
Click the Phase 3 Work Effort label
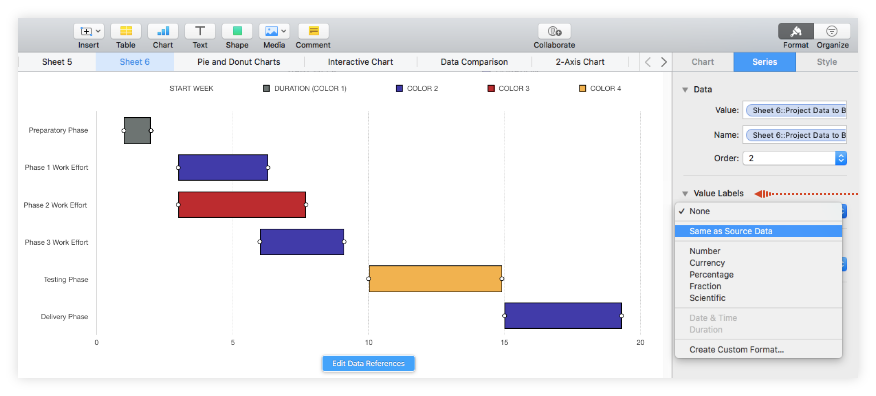56,242
